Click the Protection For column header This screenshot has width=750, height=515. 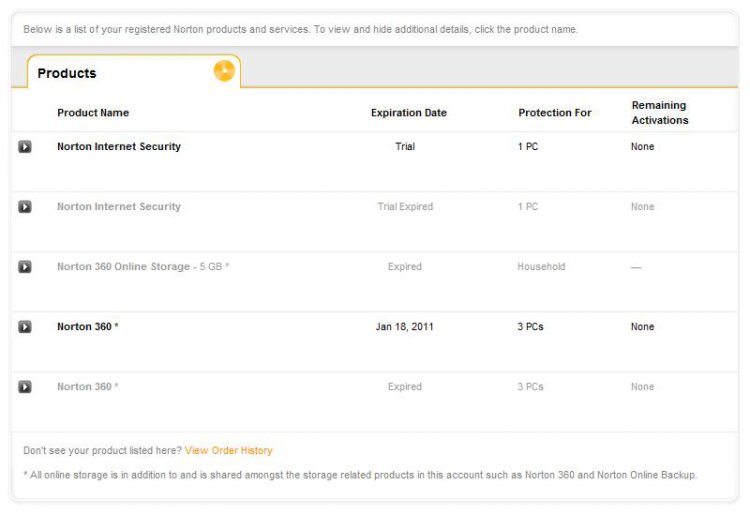555,113
